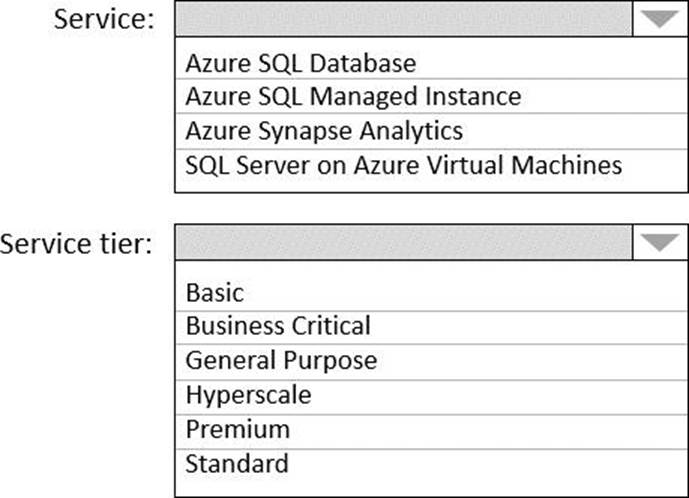
Task: Pick the General Purpose tier
Action: [281, 360]
